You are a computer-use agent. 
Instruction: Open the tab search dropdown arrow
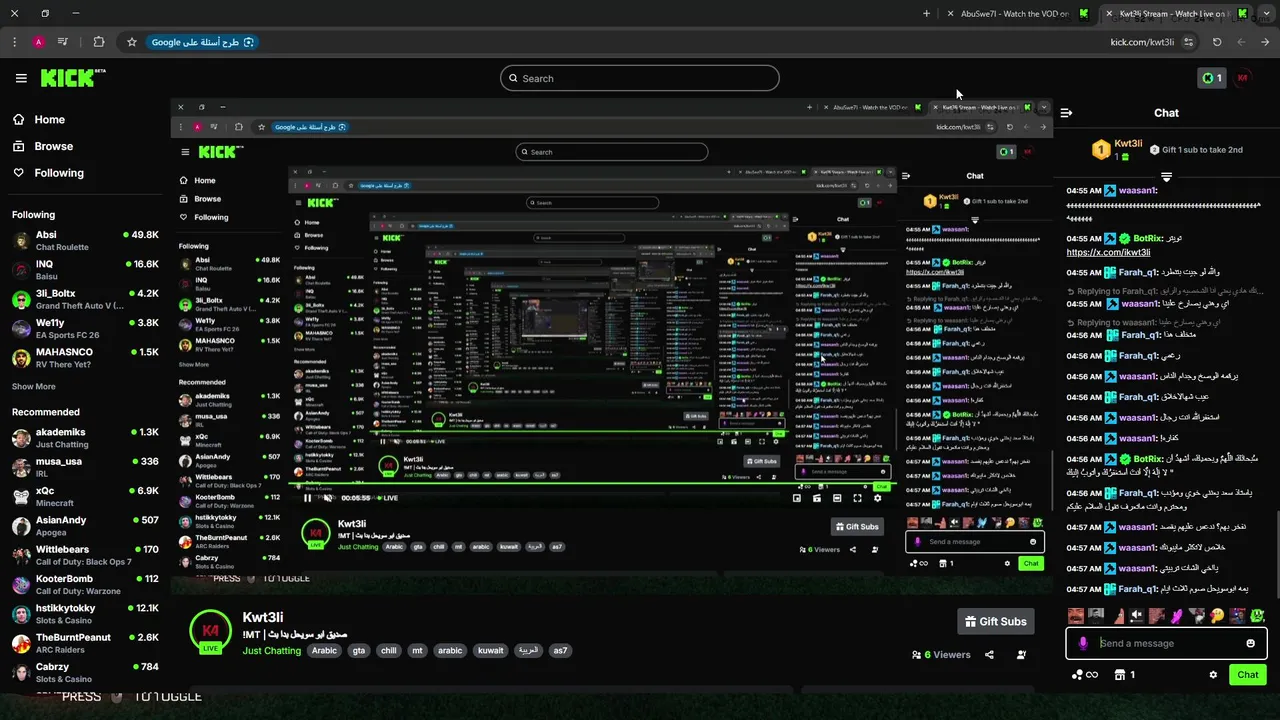coord(1266,14)
